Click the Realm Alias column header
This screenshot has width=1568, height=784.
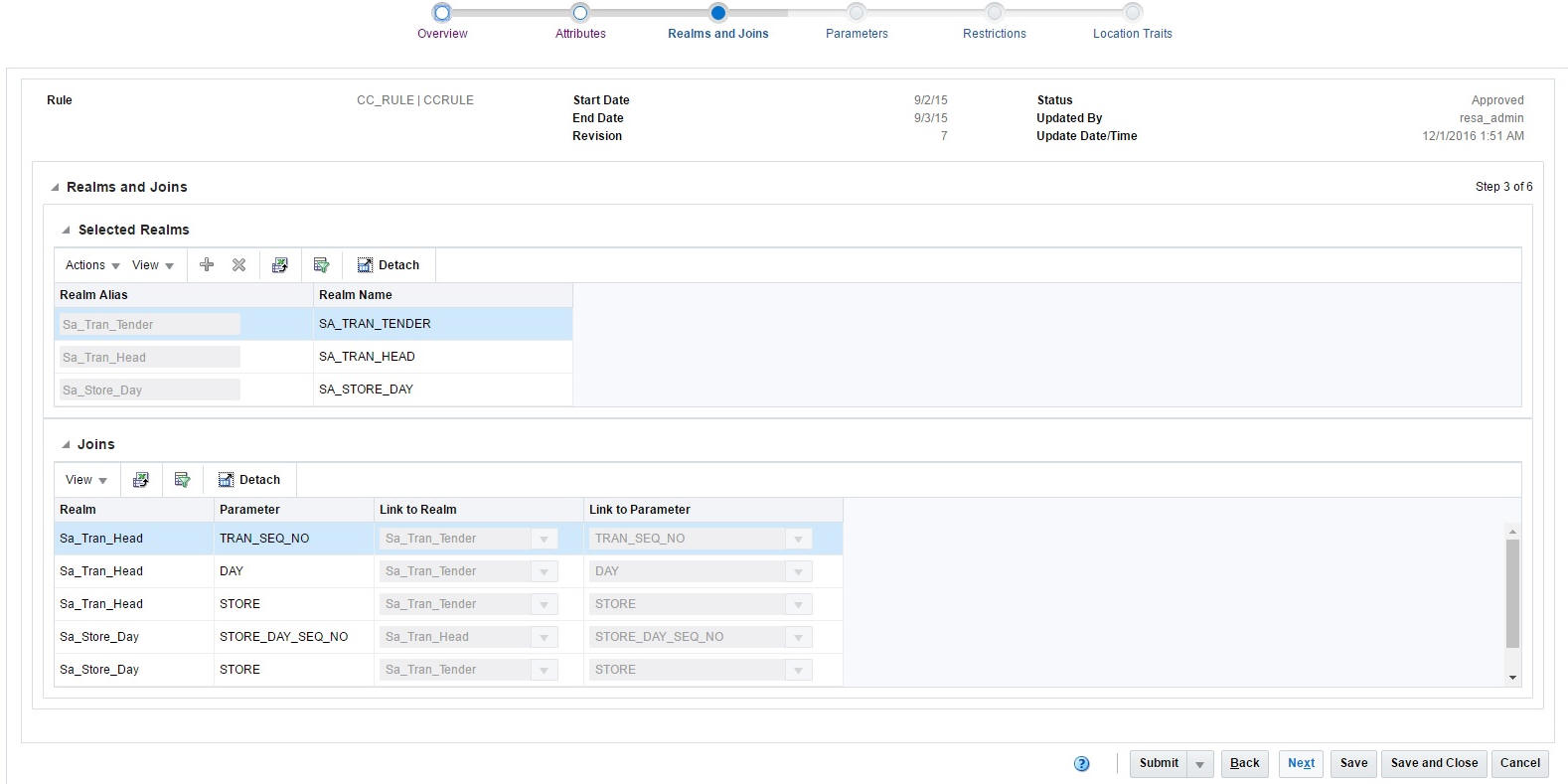click(184, 295)
